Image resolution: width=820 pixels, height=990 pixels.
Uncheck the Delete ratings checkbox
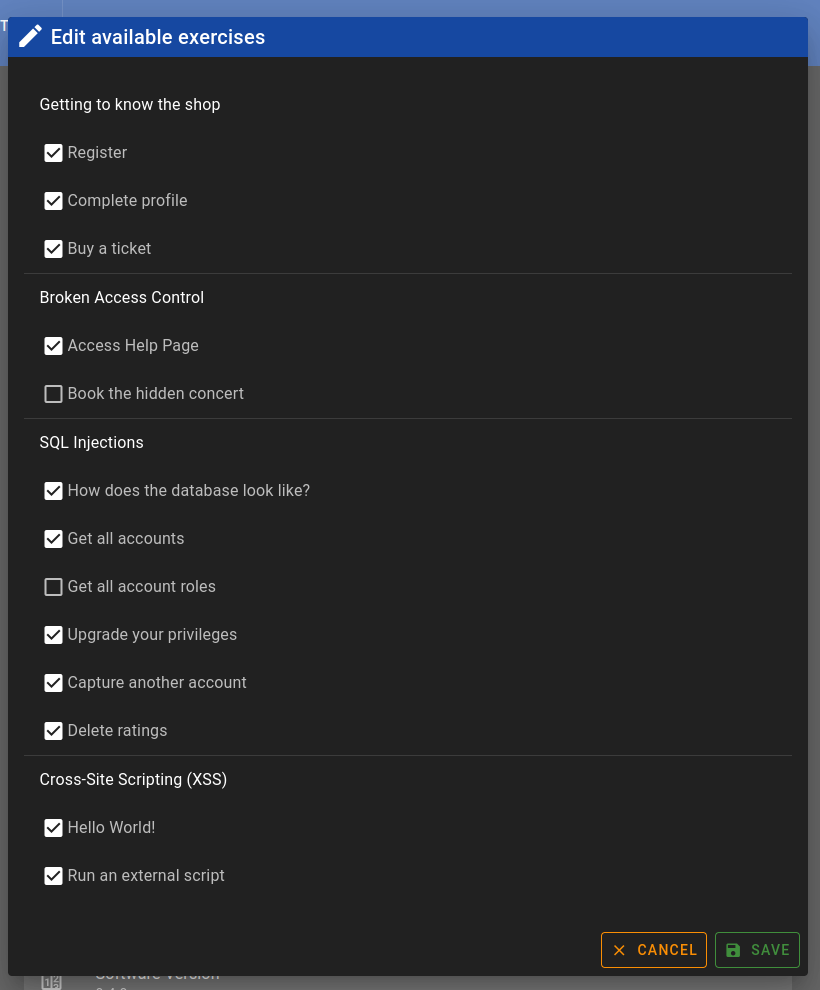[54, 731]
